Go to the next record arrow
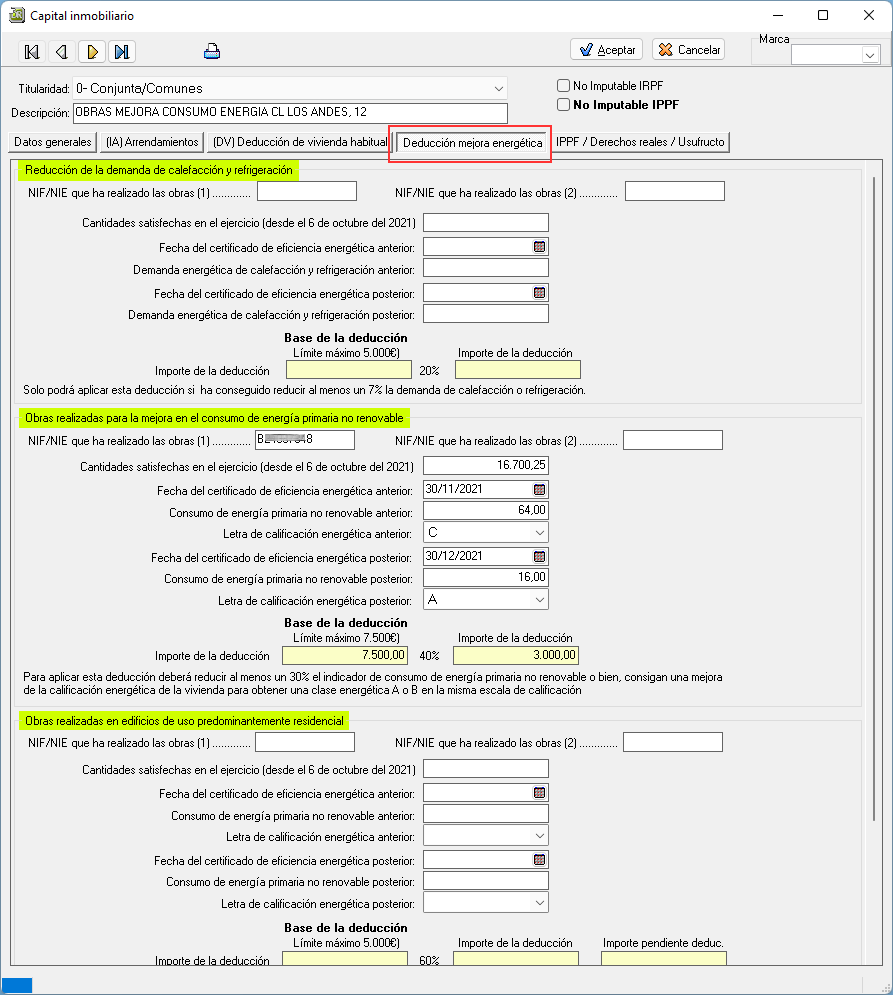Image resolution: width=893 pixels, height=995 pixels. point(92,51)
